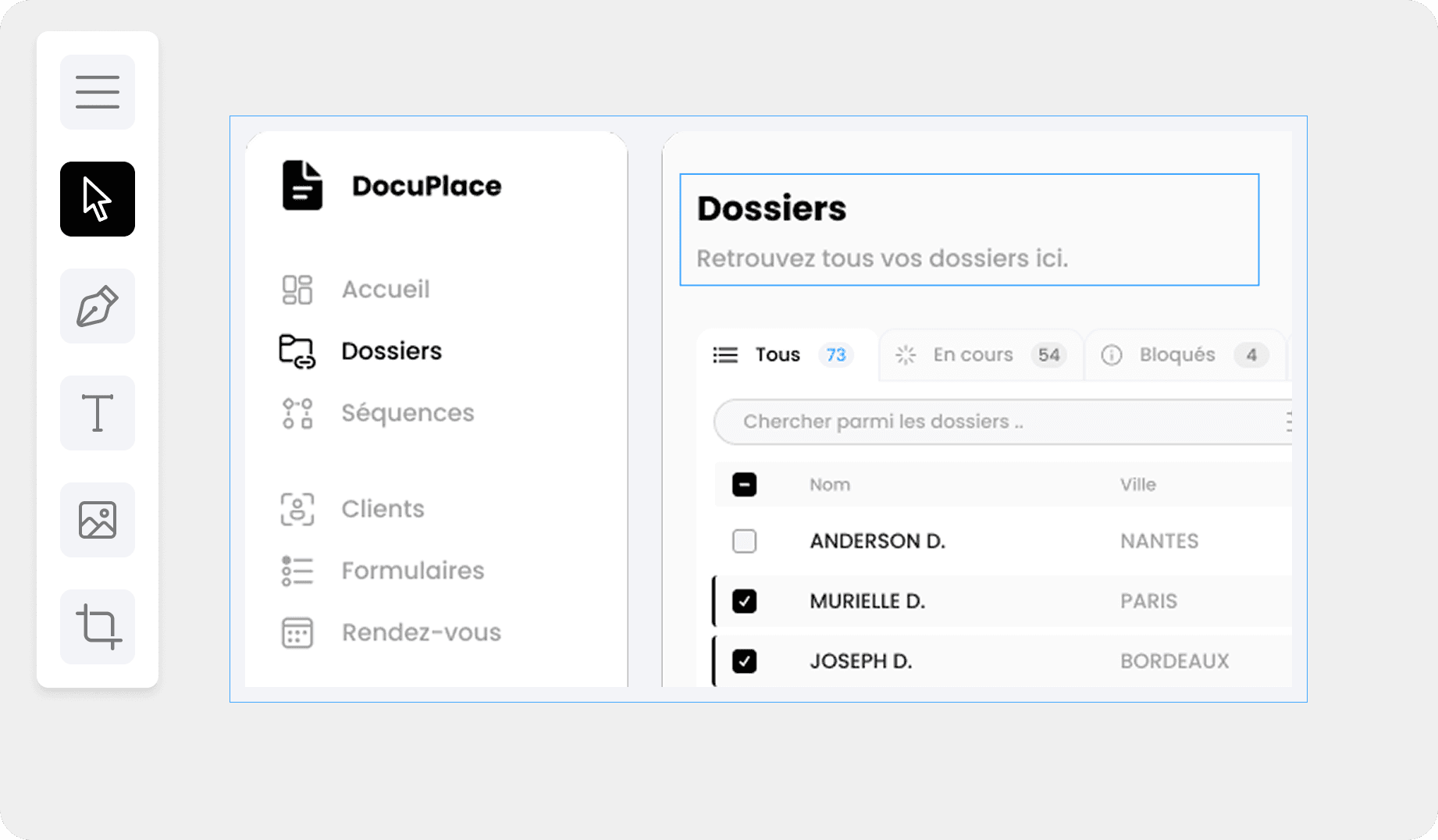Screen dimensions: 1438x840
Task: Go to Accueil in the sidebar
Action: (x=386, y=290)
